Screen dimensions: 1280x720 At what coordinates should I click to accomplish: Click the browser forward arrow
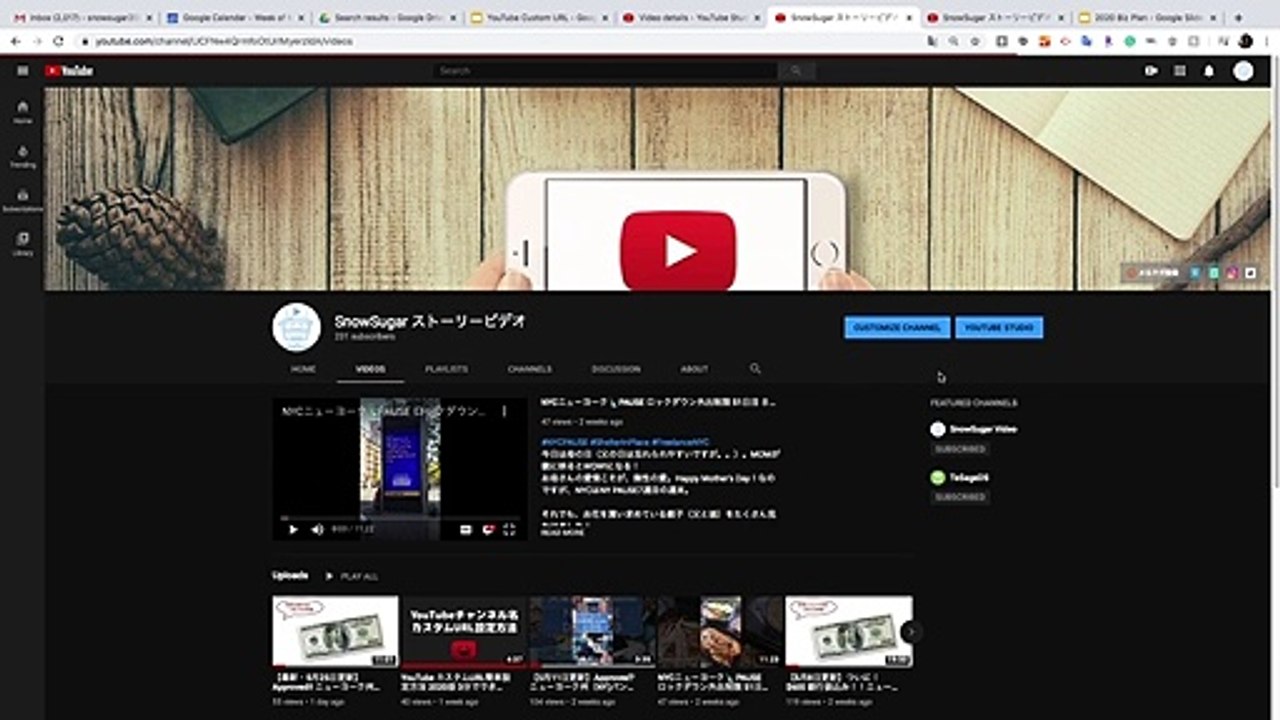point(37,41)
